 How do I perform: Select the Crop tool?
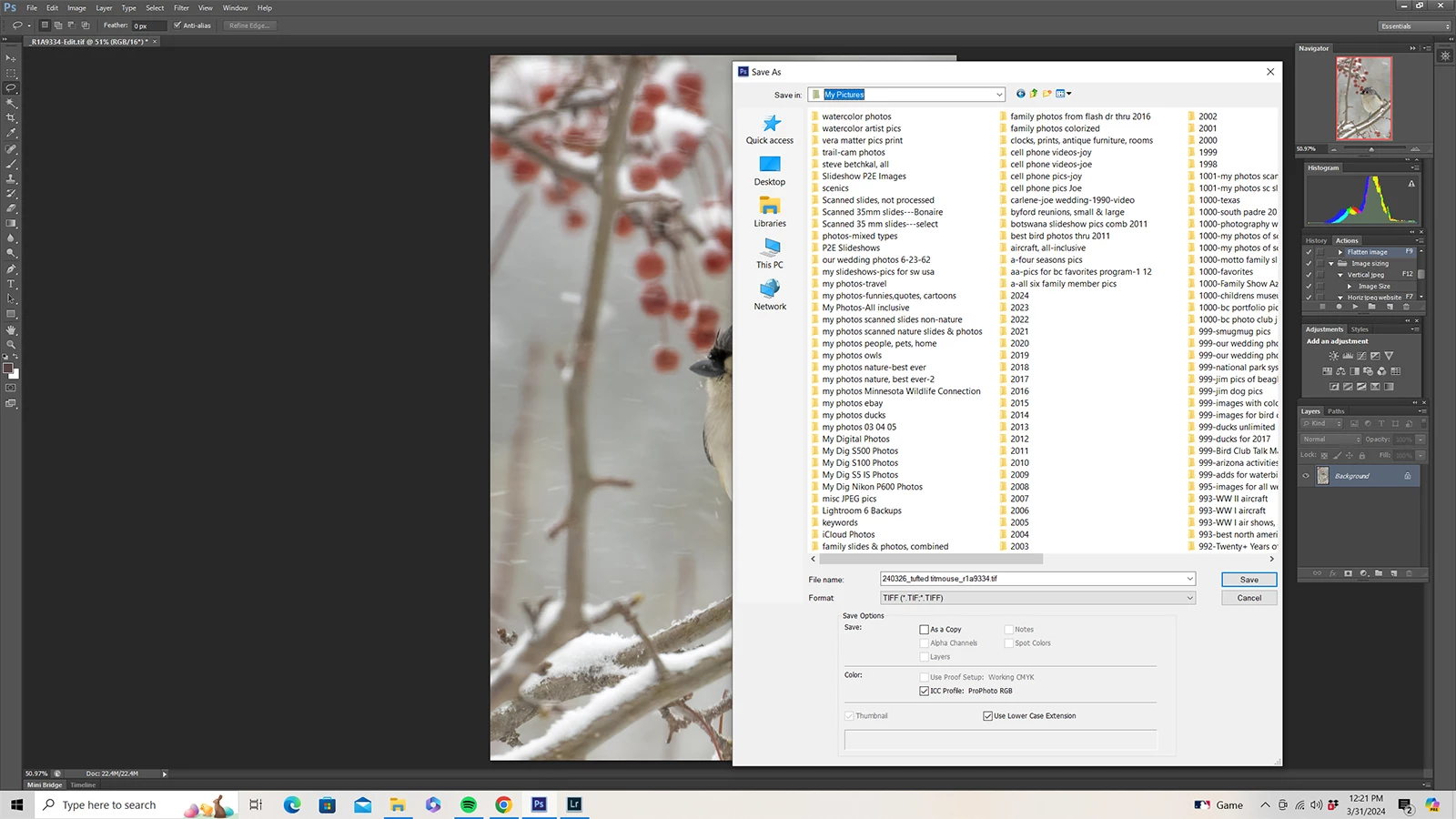pyautogui.click(x=11, y=118)
